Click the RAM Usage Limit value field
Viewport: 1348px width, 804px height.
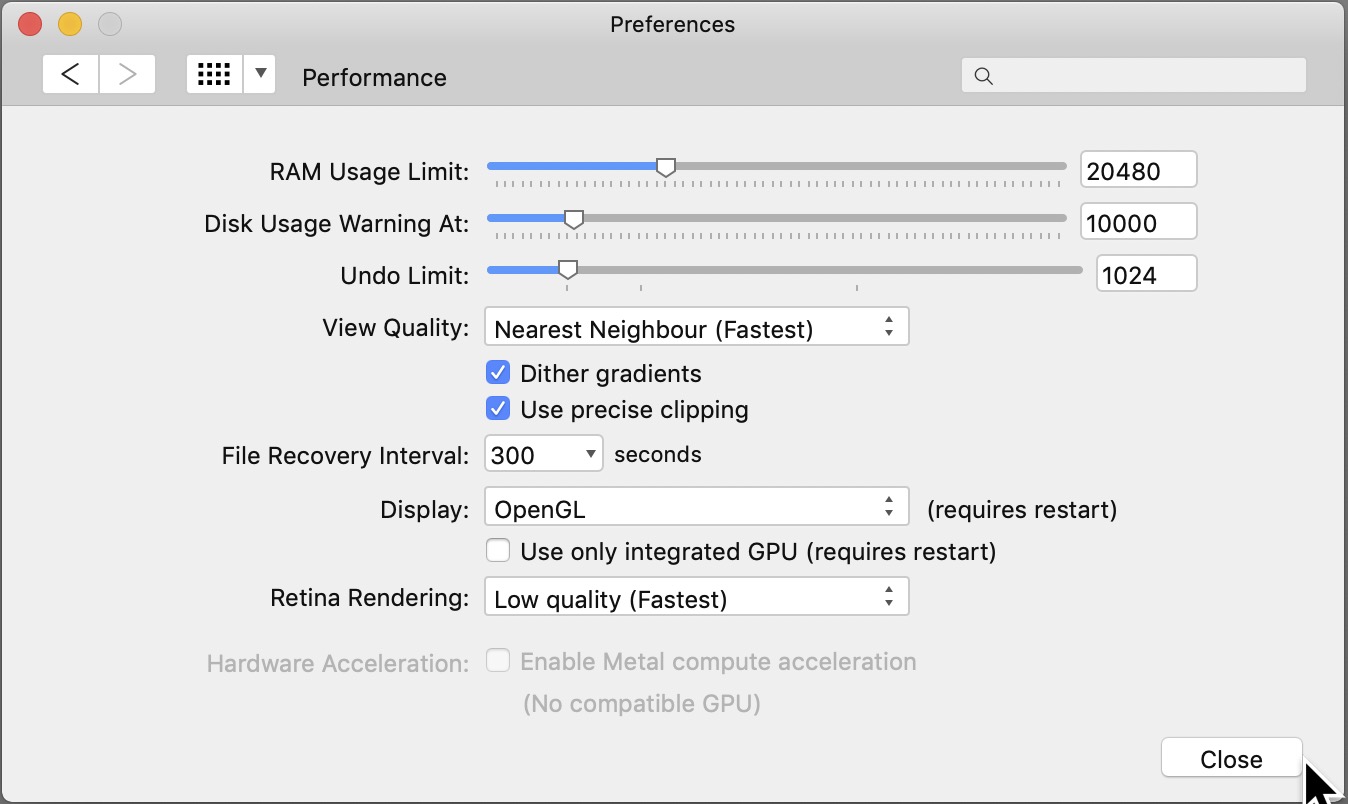pos(1138,171)
